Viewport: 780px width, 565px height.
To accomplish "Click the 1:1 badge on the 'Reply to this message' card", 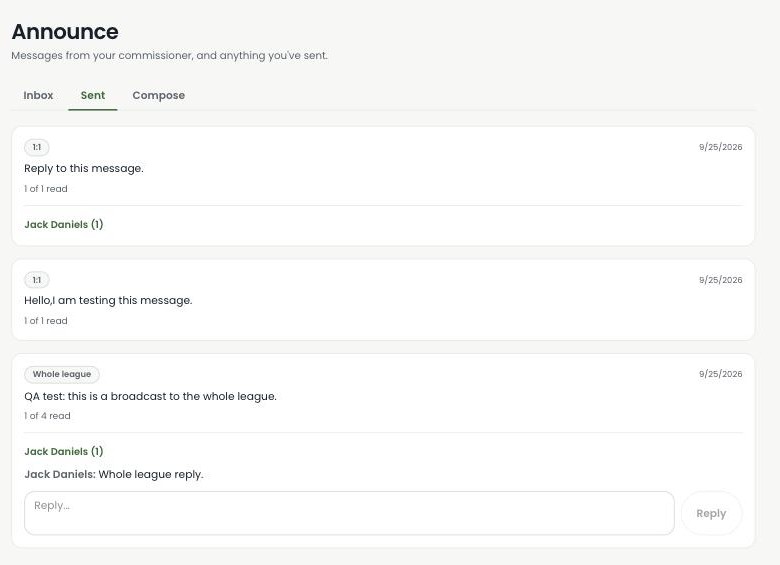I will (x=37, y=147).
